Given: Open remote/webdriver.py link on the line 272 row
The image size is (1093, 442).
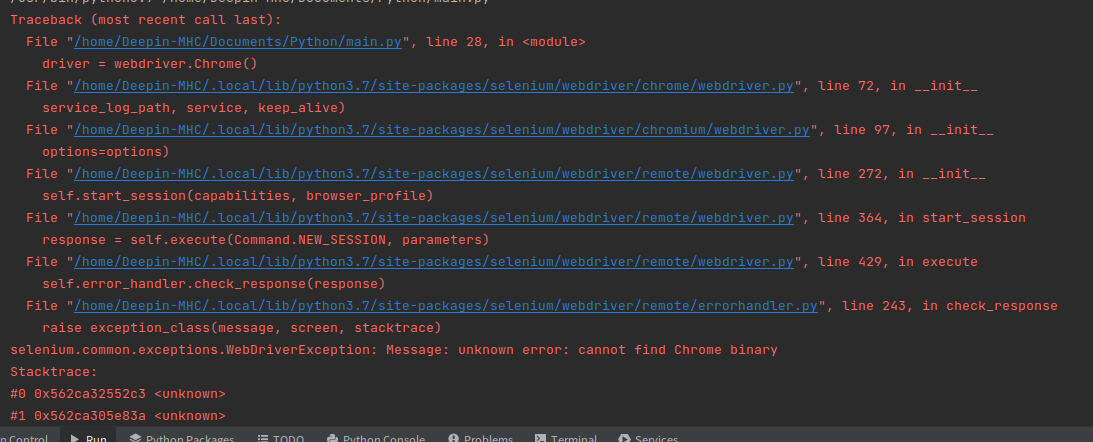Looking at the screenshot, I should pos(434,174).
